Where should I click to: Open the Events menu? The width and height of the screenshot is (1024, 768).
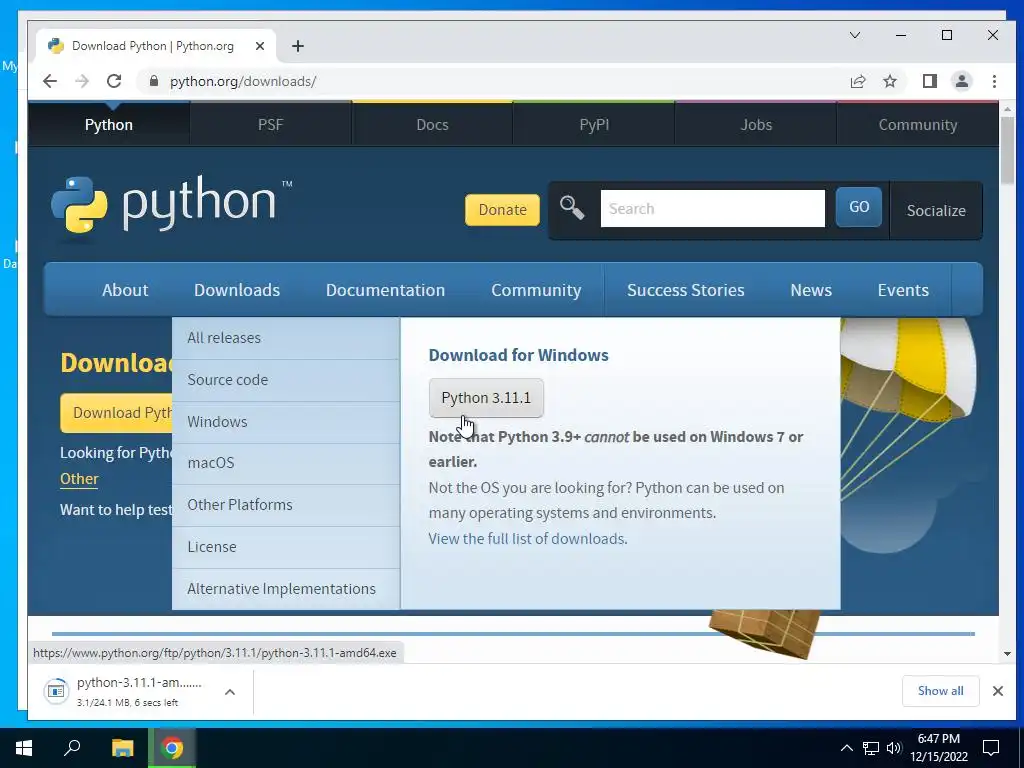pos(903,290)
